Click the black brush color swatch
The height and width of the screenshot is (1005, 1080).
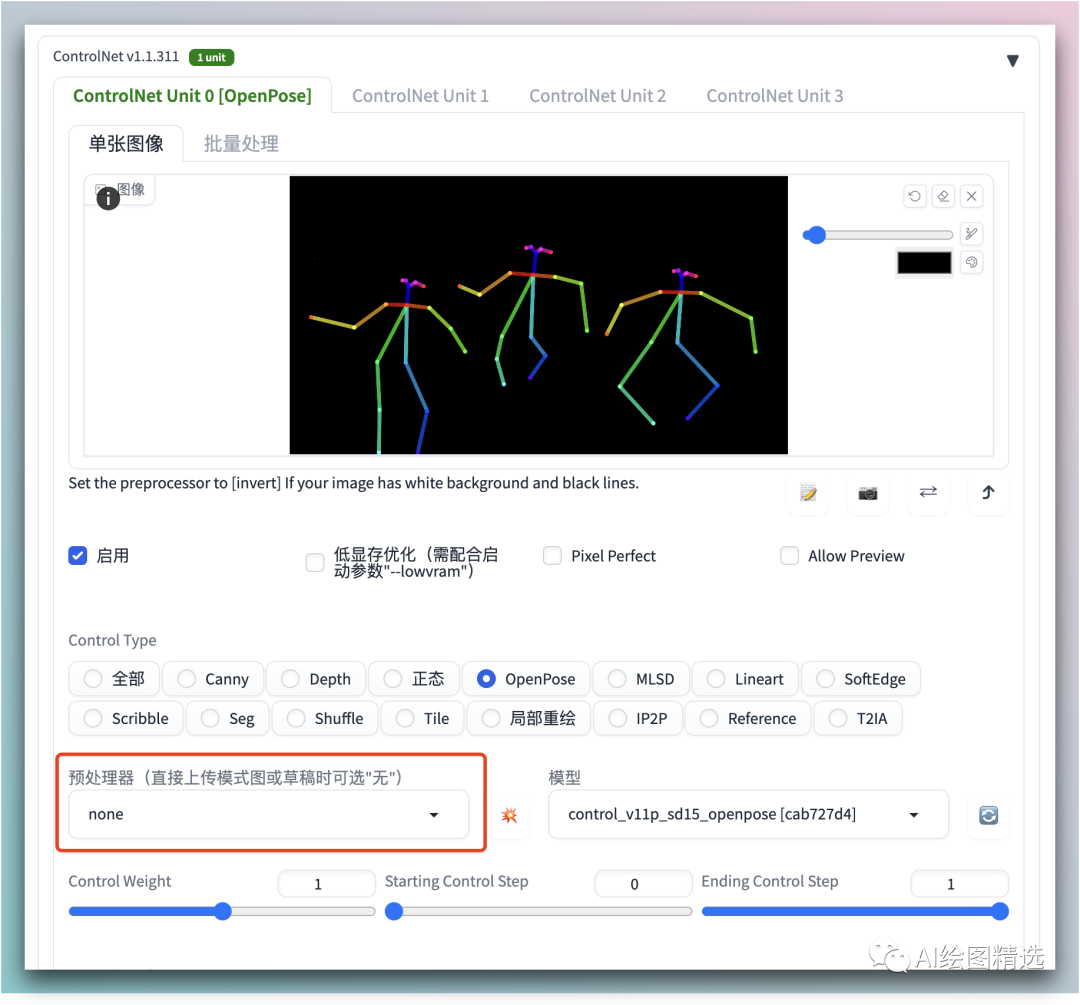[924, 262]
